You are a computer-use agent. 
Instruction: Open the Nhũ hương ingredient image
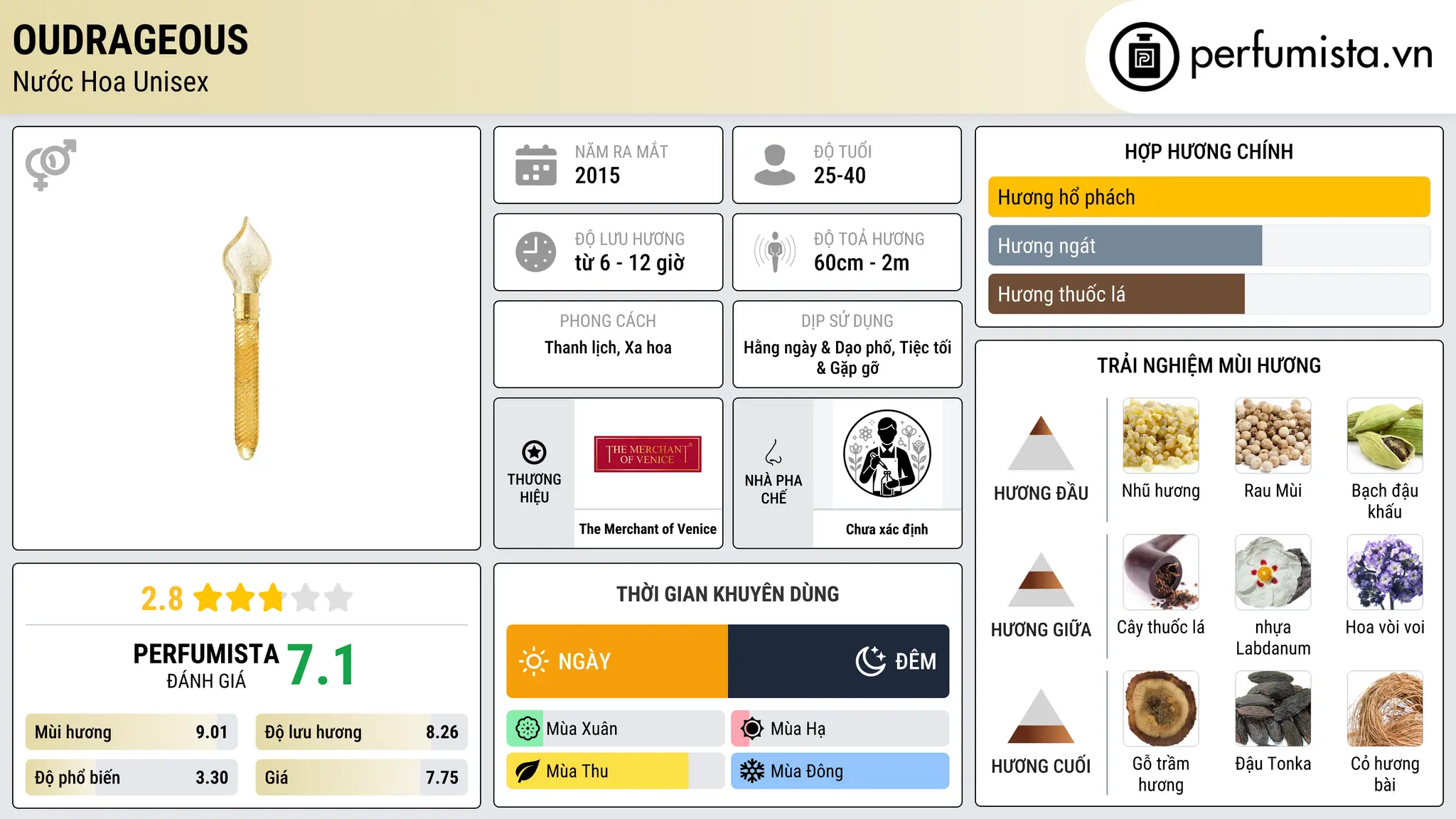tap(1161, 436)
